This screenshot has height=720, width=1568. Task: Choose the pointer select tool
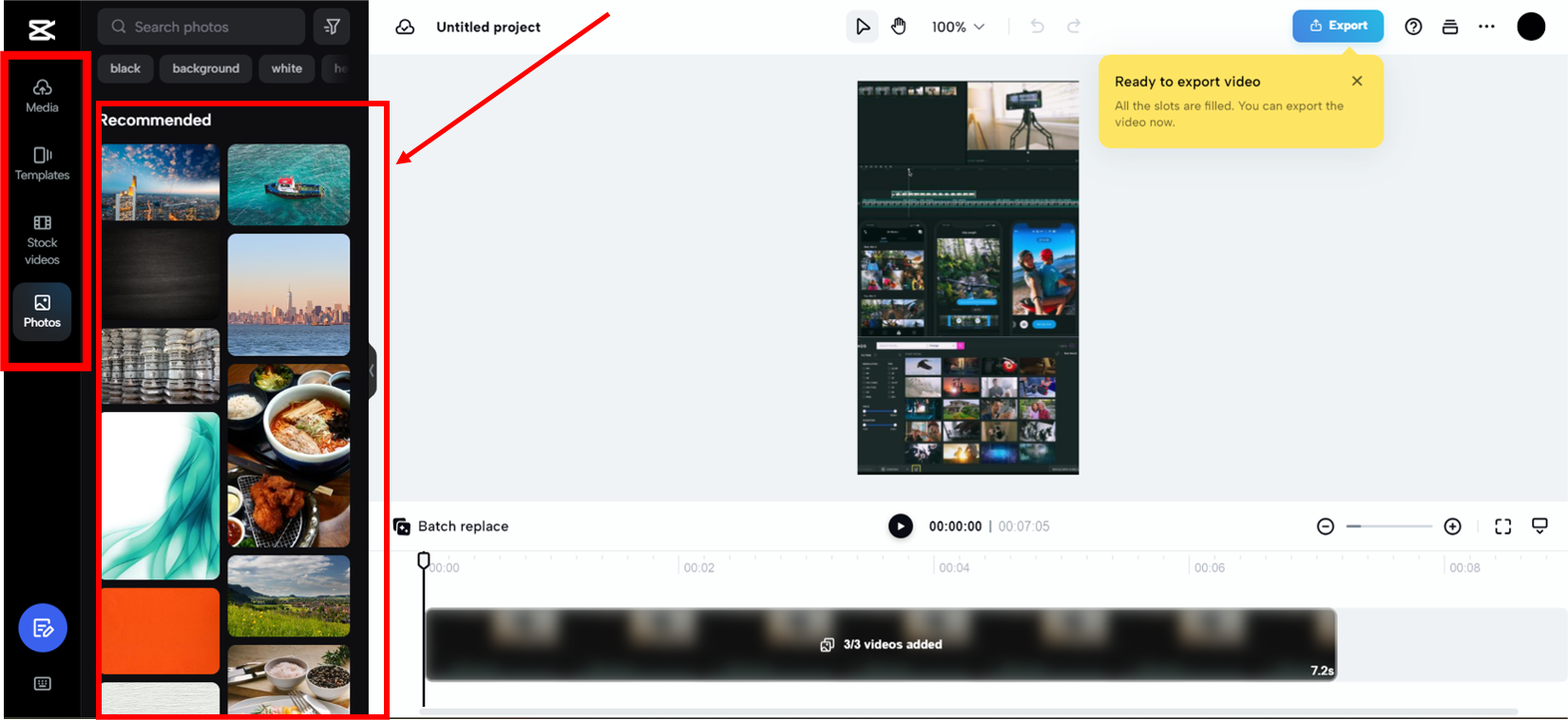point(863,27)
